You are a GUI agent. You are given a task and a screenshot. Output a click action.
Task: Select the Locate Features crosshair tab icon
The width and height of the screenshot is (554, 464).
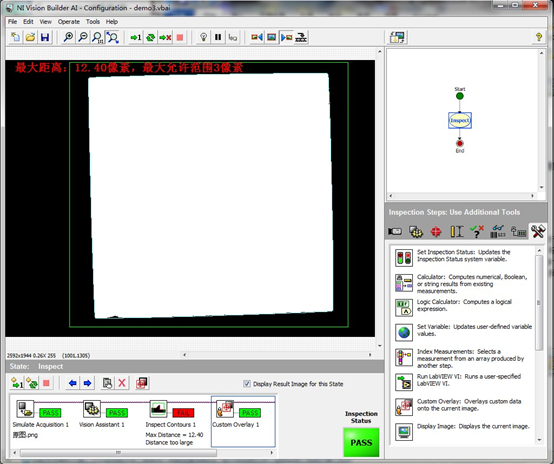click(436, 232)
